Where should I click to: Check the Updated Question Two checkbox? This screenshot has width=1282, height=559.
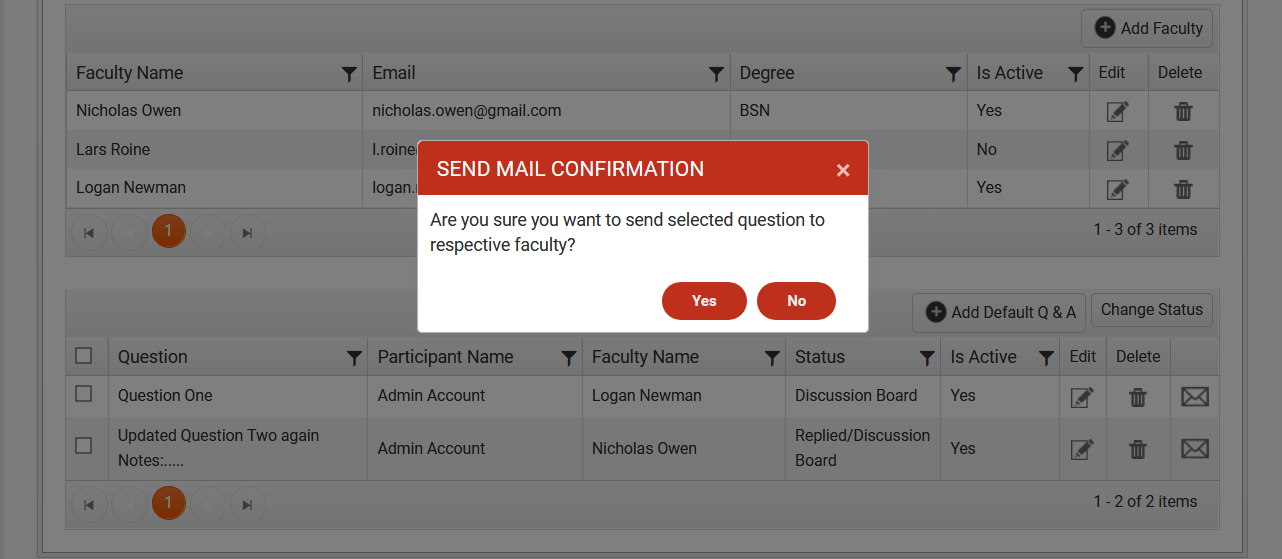click(x=84, y=446)
